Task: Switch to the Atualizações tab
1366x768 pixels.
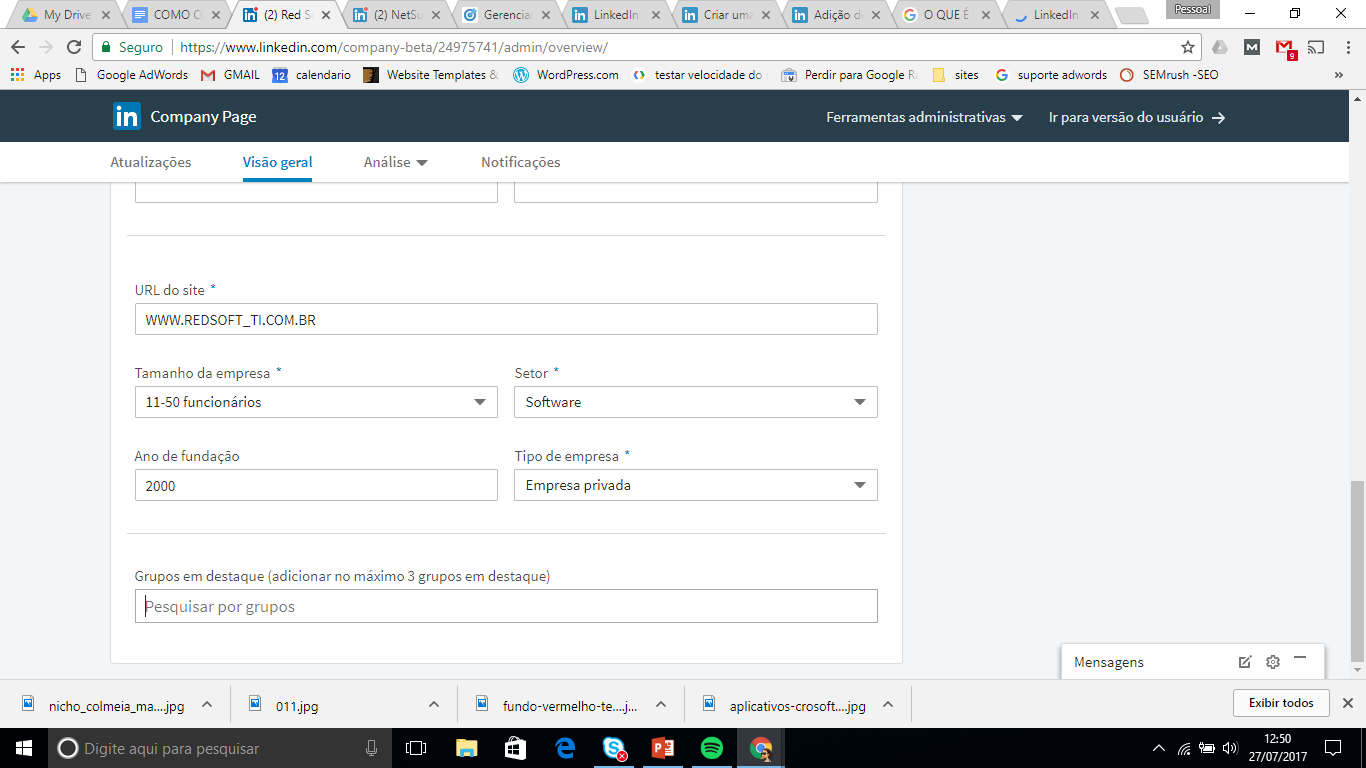Action: (x=151, y=162)
